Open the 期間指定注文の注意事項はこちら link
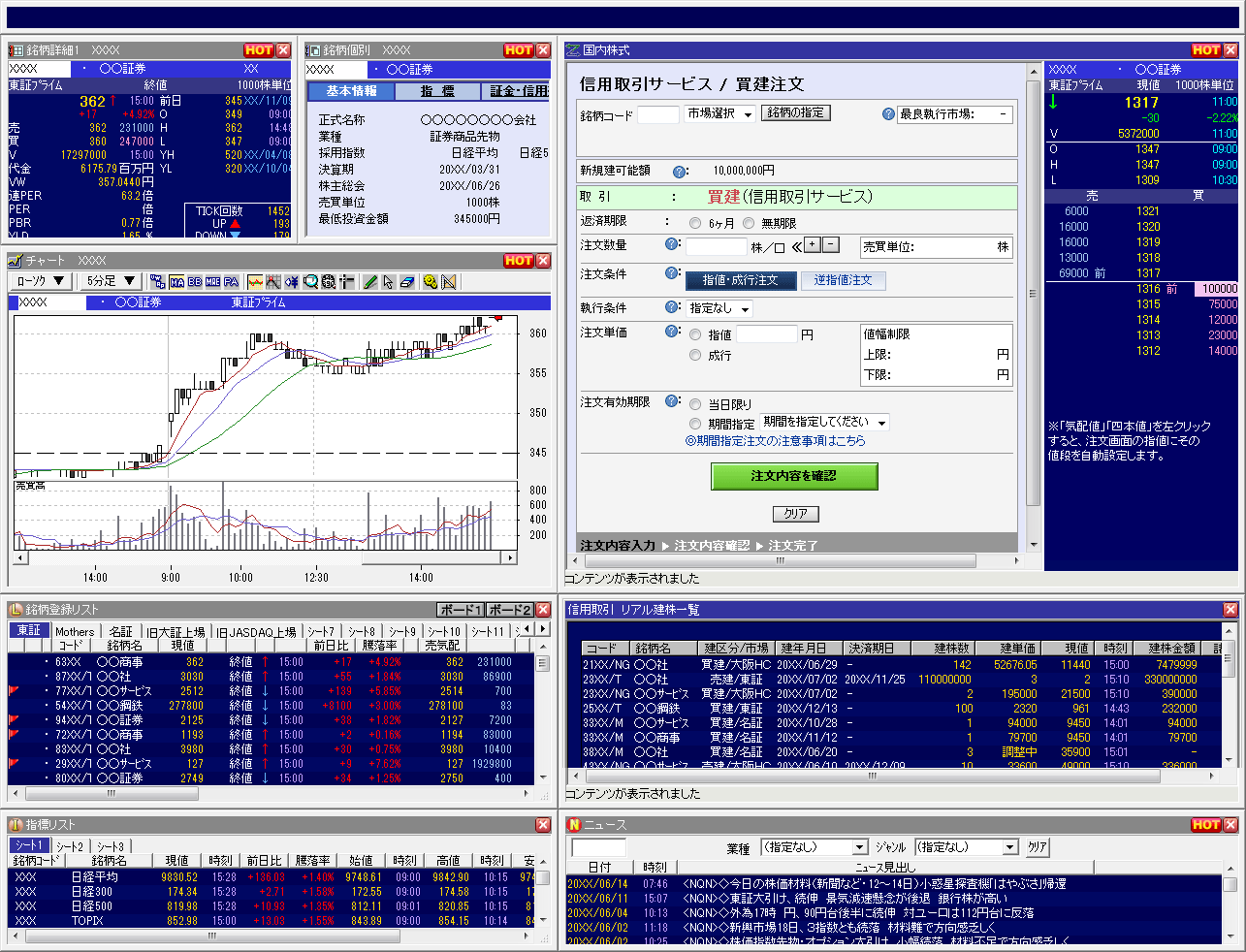 (775, 441)
